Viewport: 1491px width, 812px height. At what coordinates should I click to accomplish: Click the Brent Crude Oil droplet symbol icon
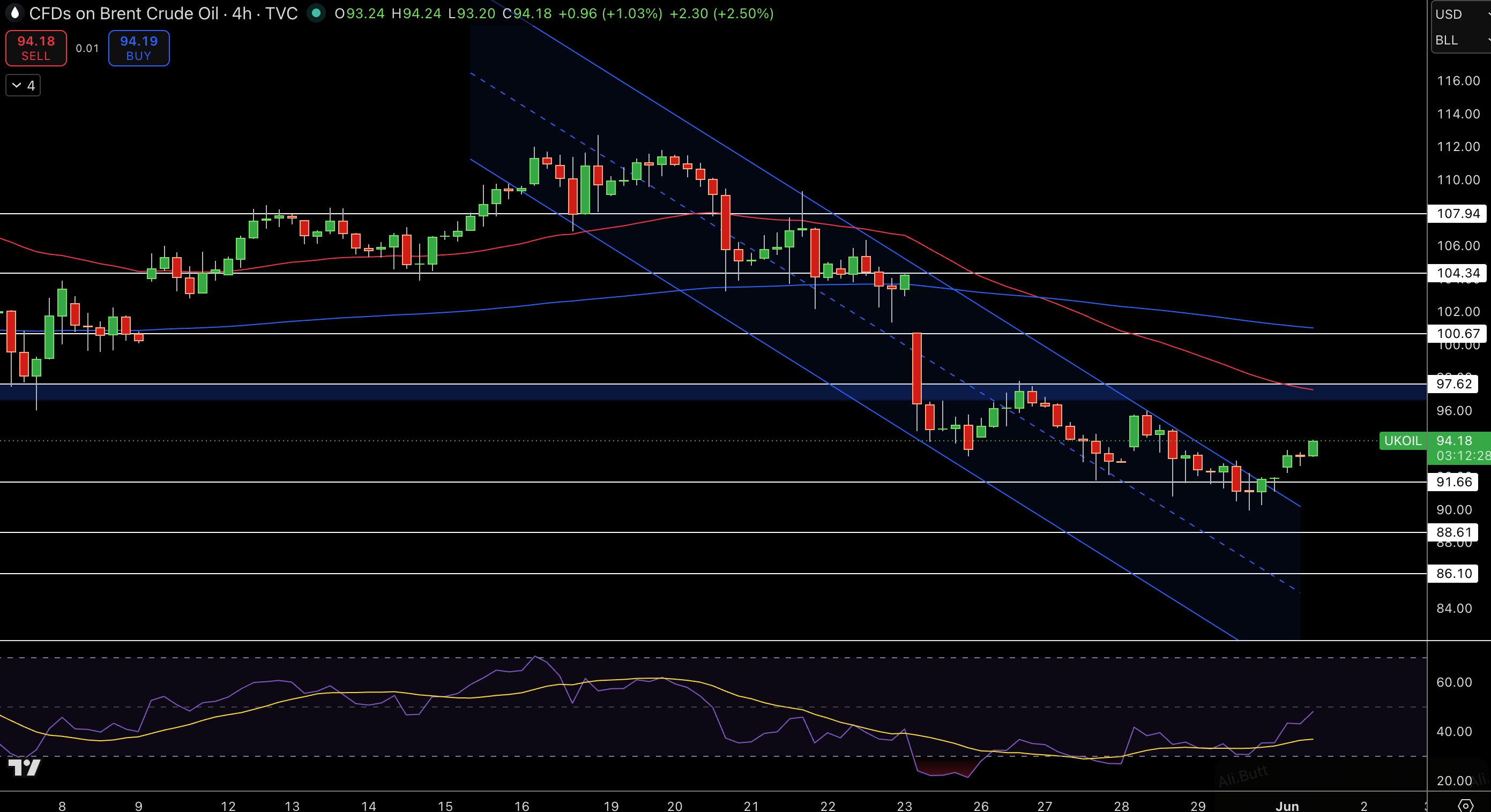tap(15, 13)
